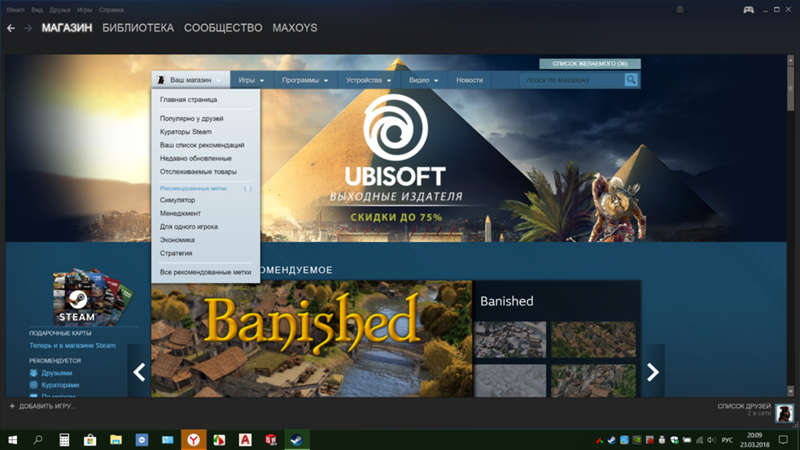Screen dimensions: 800x450
Task: Click the icon next to Кураторами
Action: pos(34,385)
